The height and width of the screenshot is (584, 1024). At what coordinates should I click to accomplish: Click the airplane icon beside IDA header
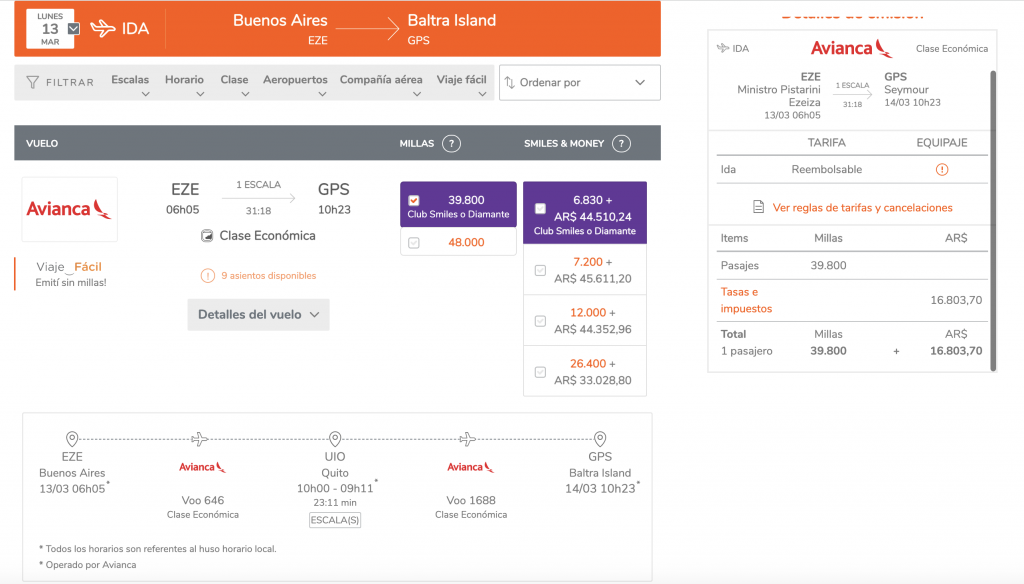(x=103, y=29)
